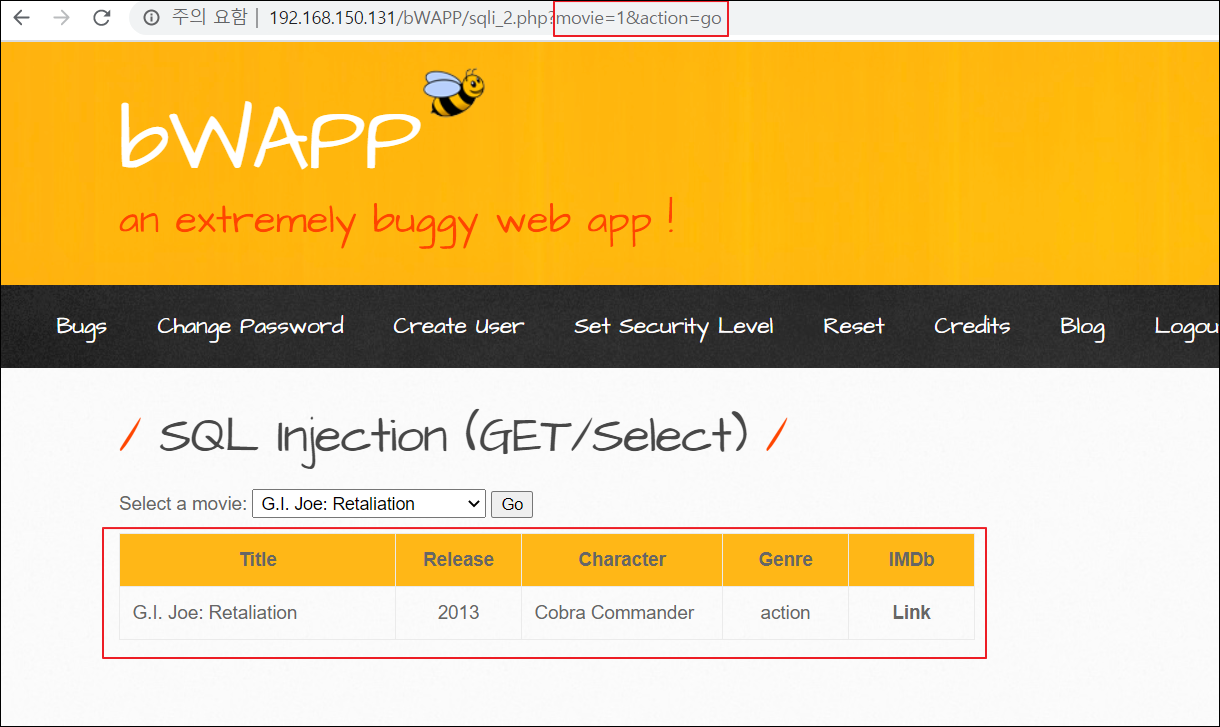Click the IMDb column header
This screenshot has width=1220, height=727.
point(911,560)
